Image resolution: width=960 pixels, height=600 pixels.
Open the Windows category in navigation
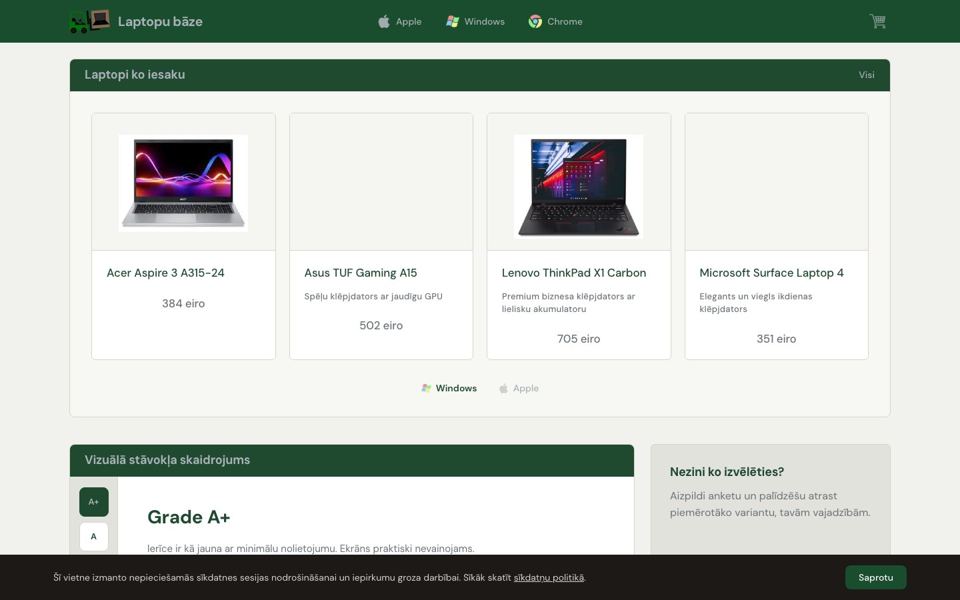[x=476, y=21]
